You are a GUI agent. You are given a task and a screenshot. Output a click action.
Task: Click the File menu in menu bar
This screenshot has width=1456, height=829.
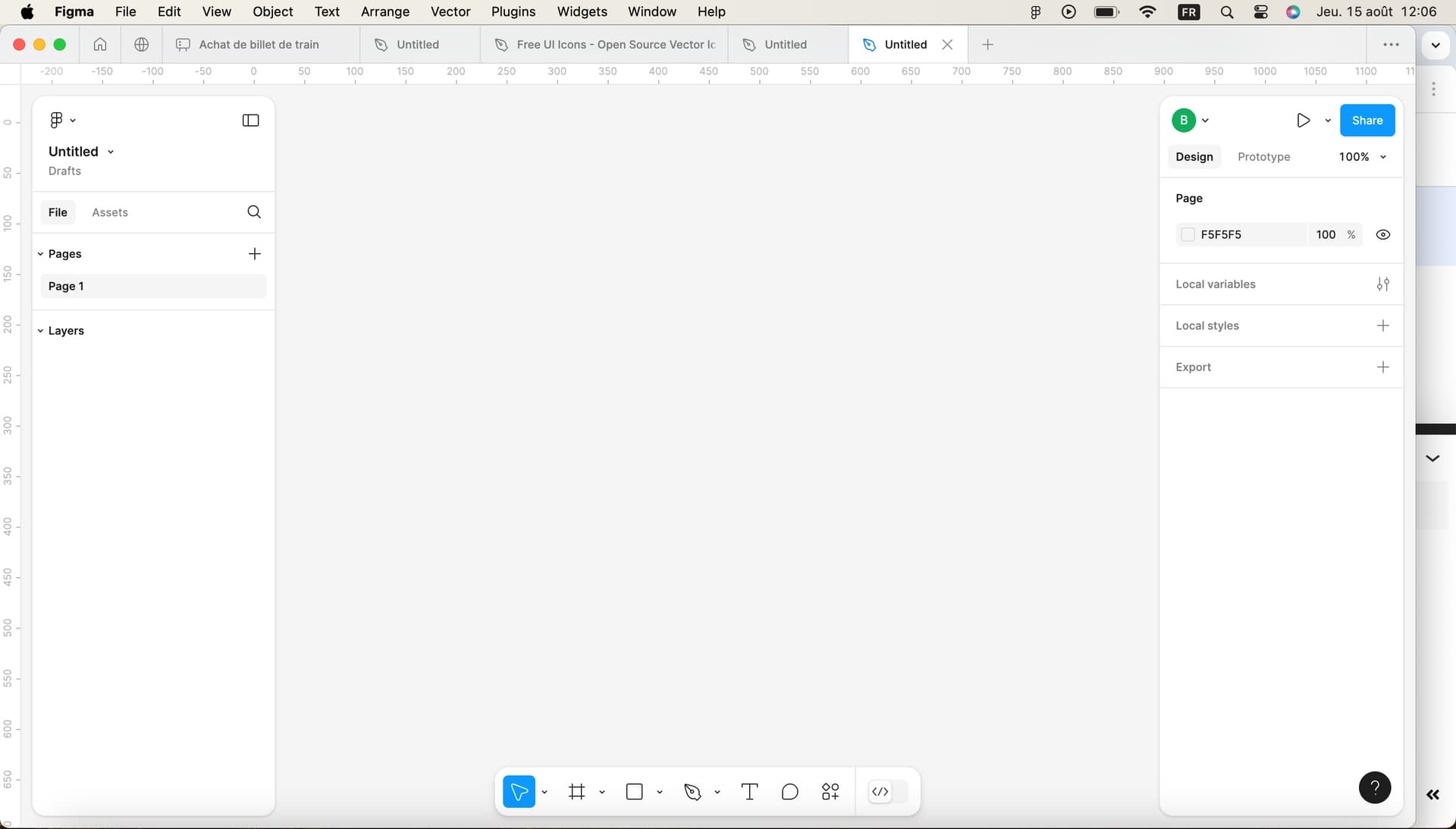point(124,11)
